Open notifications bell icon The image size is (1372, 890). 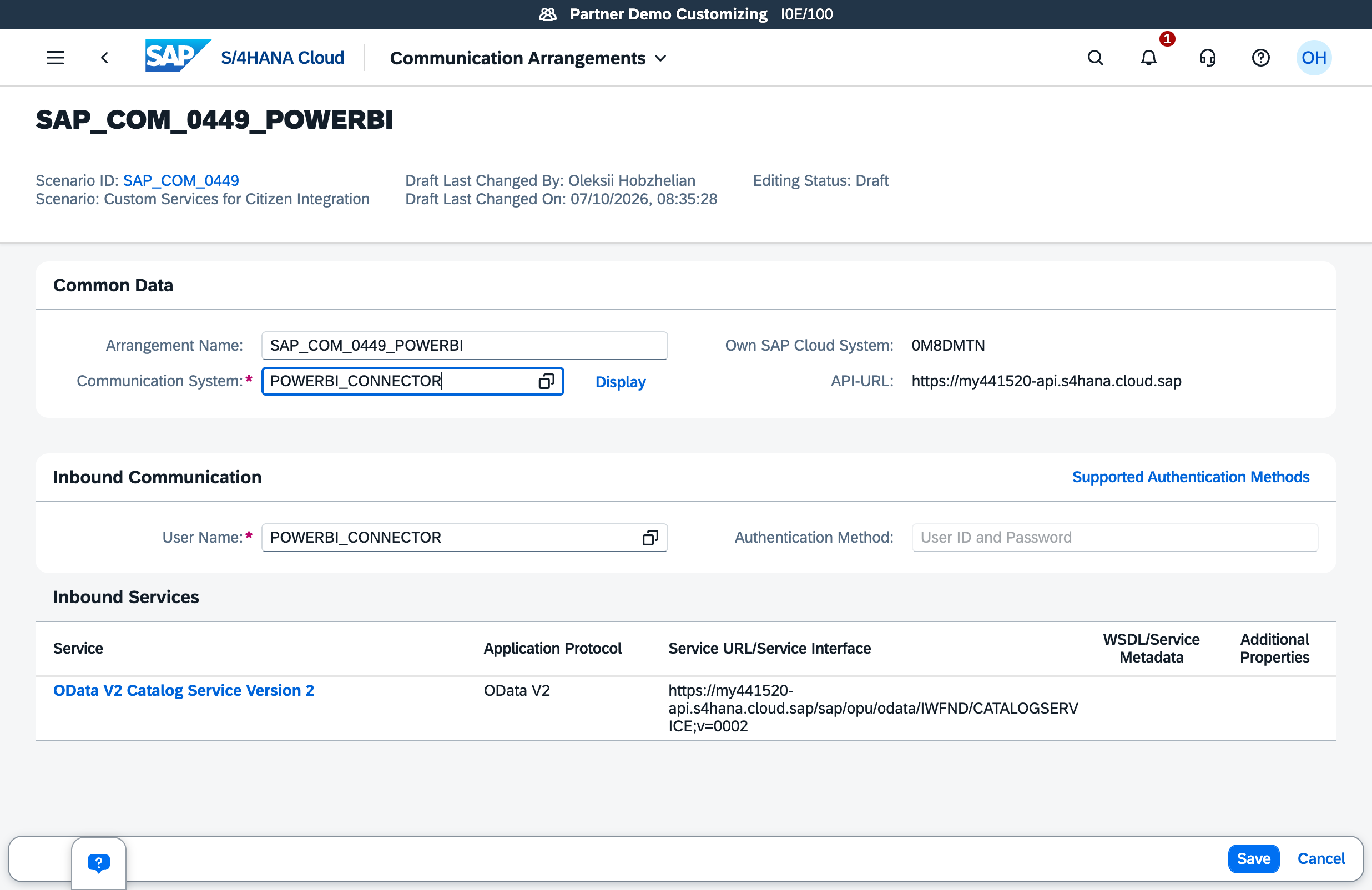pyautogui.click(x=1148, y=58)
